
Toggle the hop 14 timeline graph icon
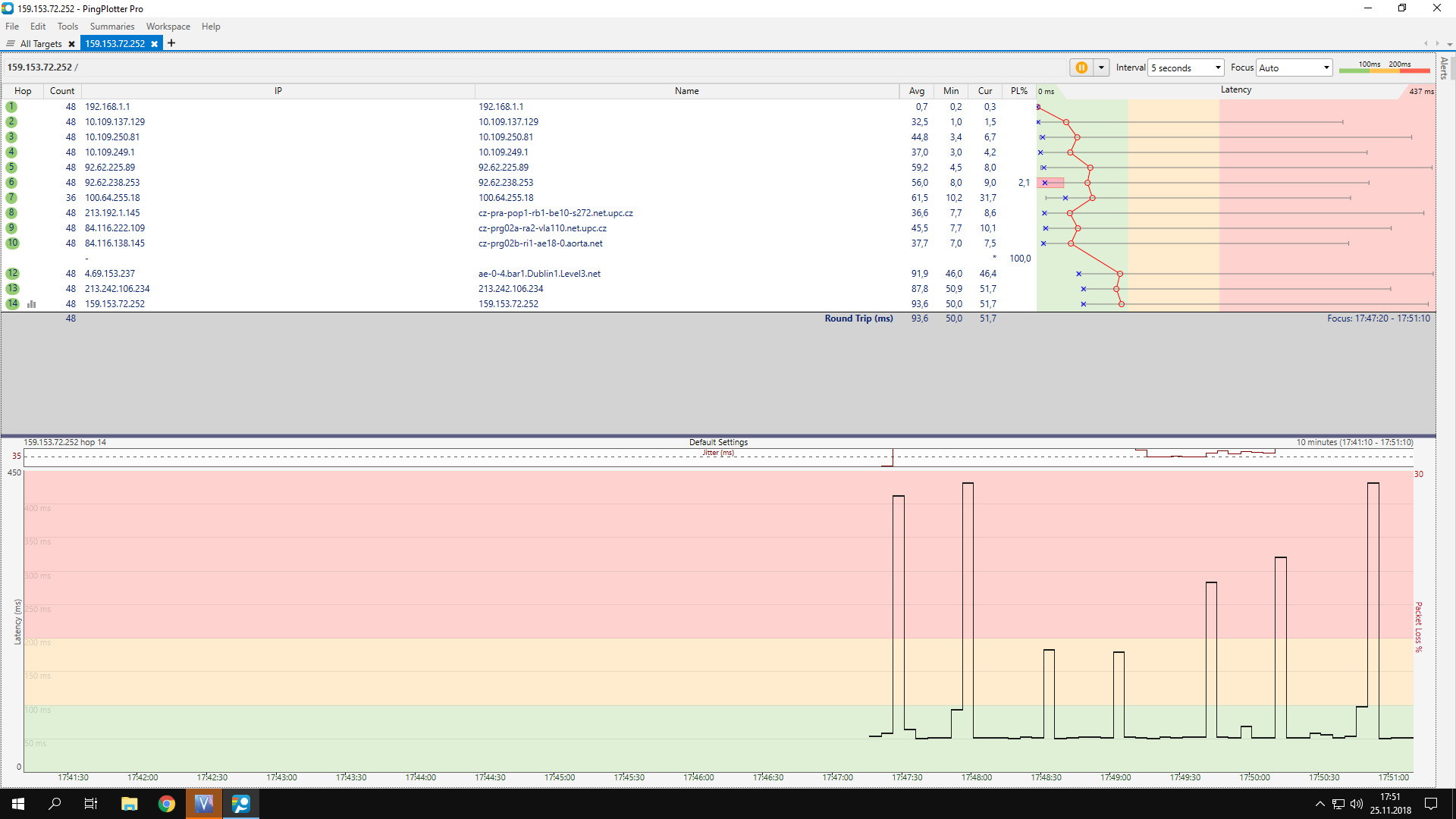pos(32,304)
